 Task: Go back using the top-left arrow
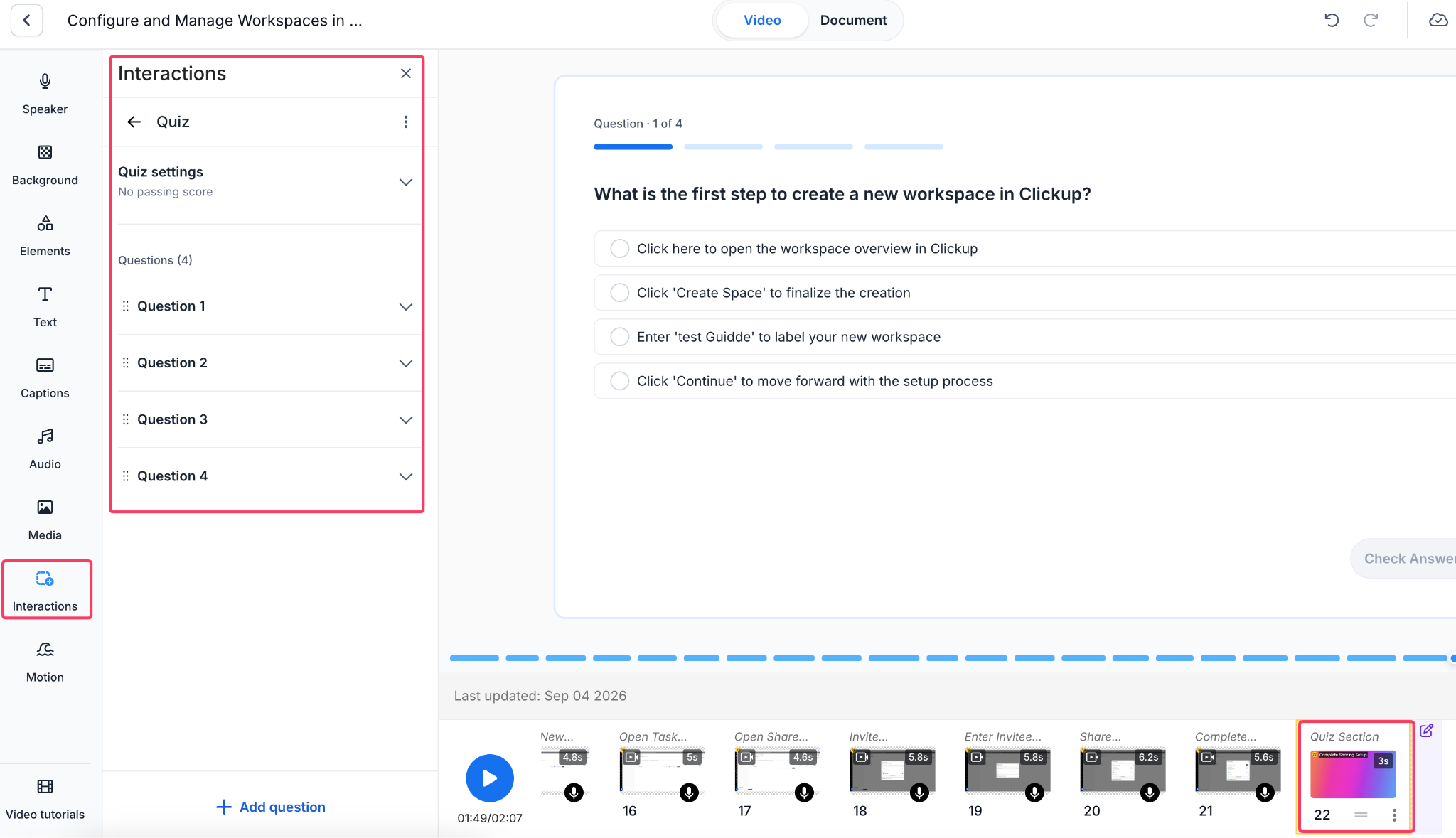click(27, 20)
